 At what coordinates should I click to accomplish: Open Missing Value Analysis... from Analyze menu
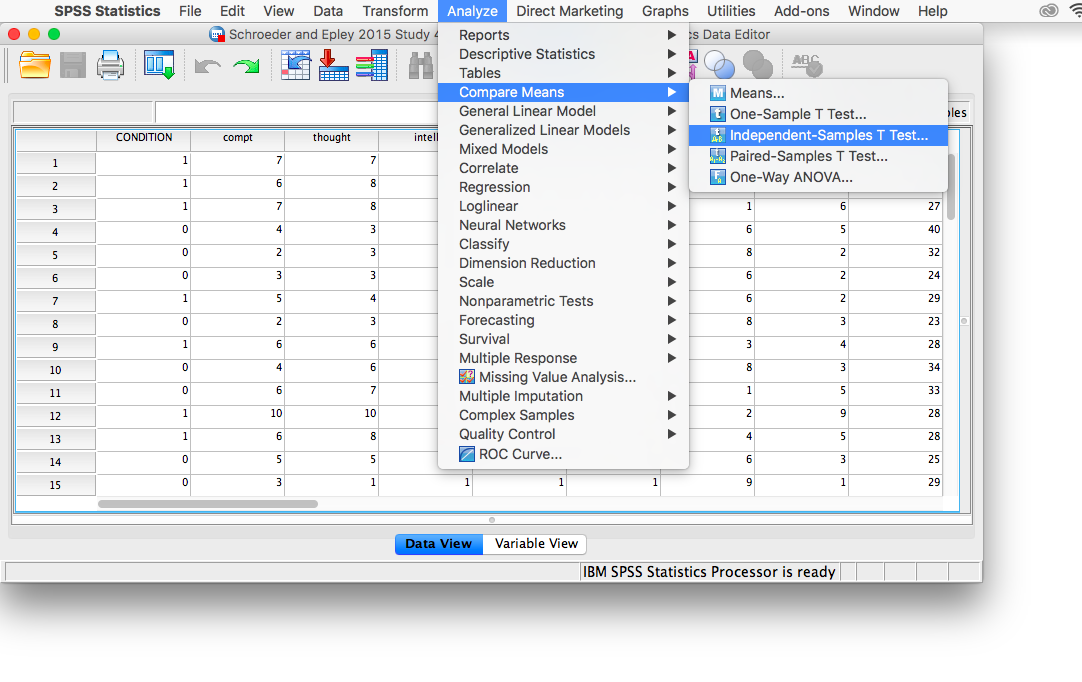(564, 377)
